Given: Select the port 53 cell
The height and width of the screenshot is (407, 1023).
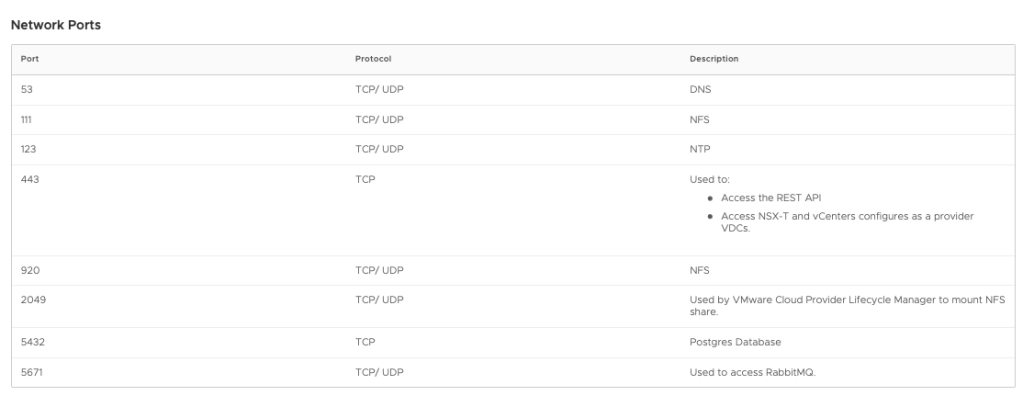Looking at the screenshot, I should pos(26,90).
